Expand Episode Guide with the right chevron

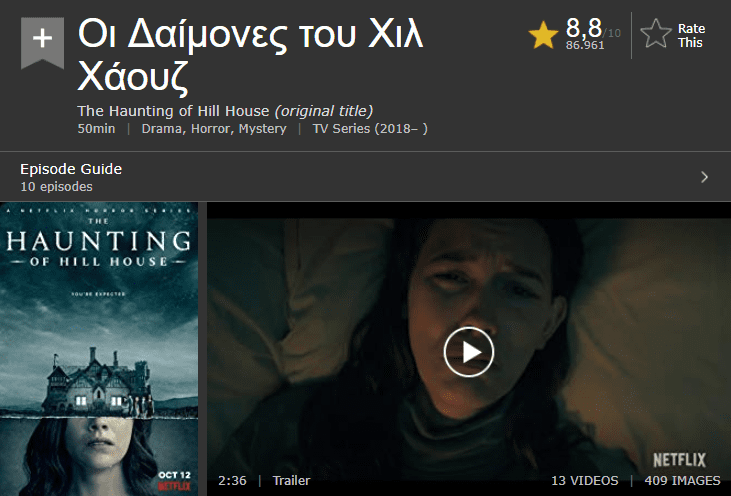click(704, 177)
